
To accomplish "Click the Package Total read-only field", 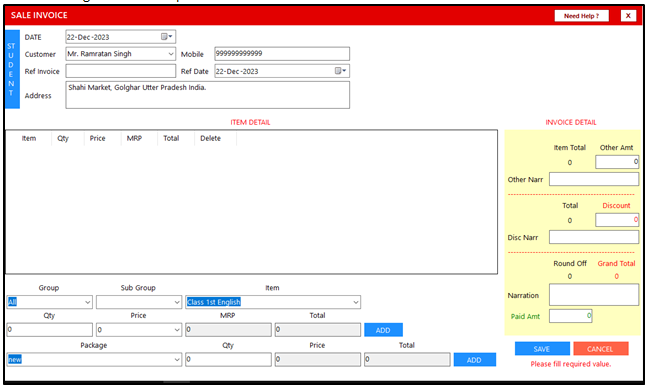I will (407, 360).
